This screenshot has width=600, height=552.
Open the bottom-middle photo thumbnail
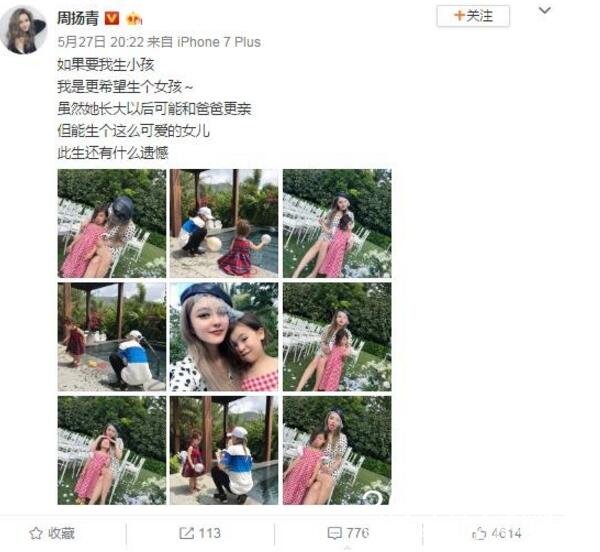pyautogui.click(x=224, y=450)
